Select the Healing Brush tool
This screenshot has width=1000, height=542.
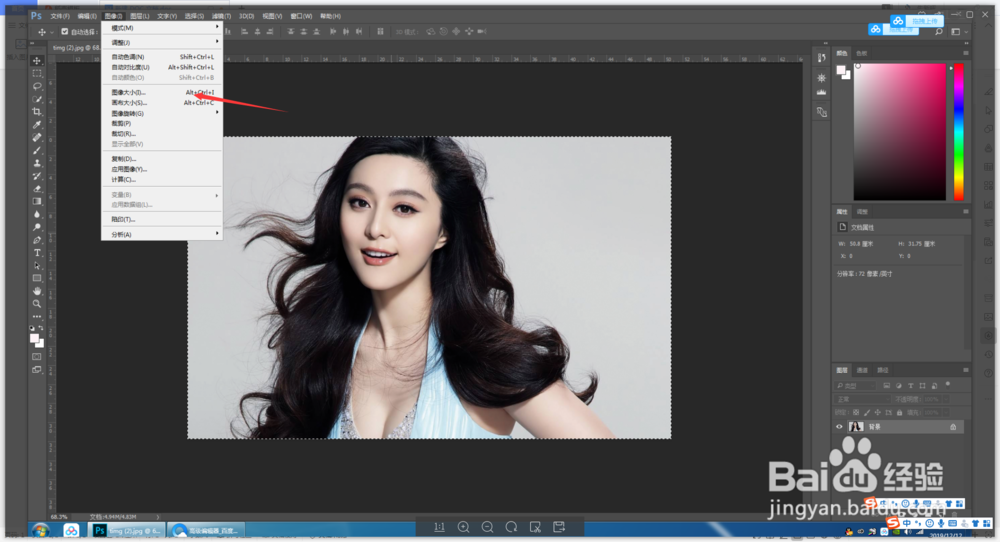37,137
